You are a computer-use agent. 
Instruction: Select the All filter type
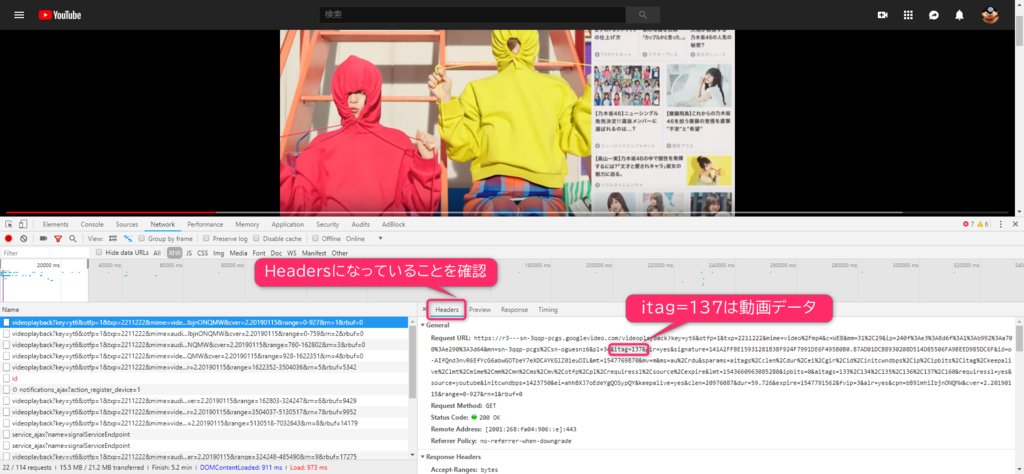[x=157, y=253]
